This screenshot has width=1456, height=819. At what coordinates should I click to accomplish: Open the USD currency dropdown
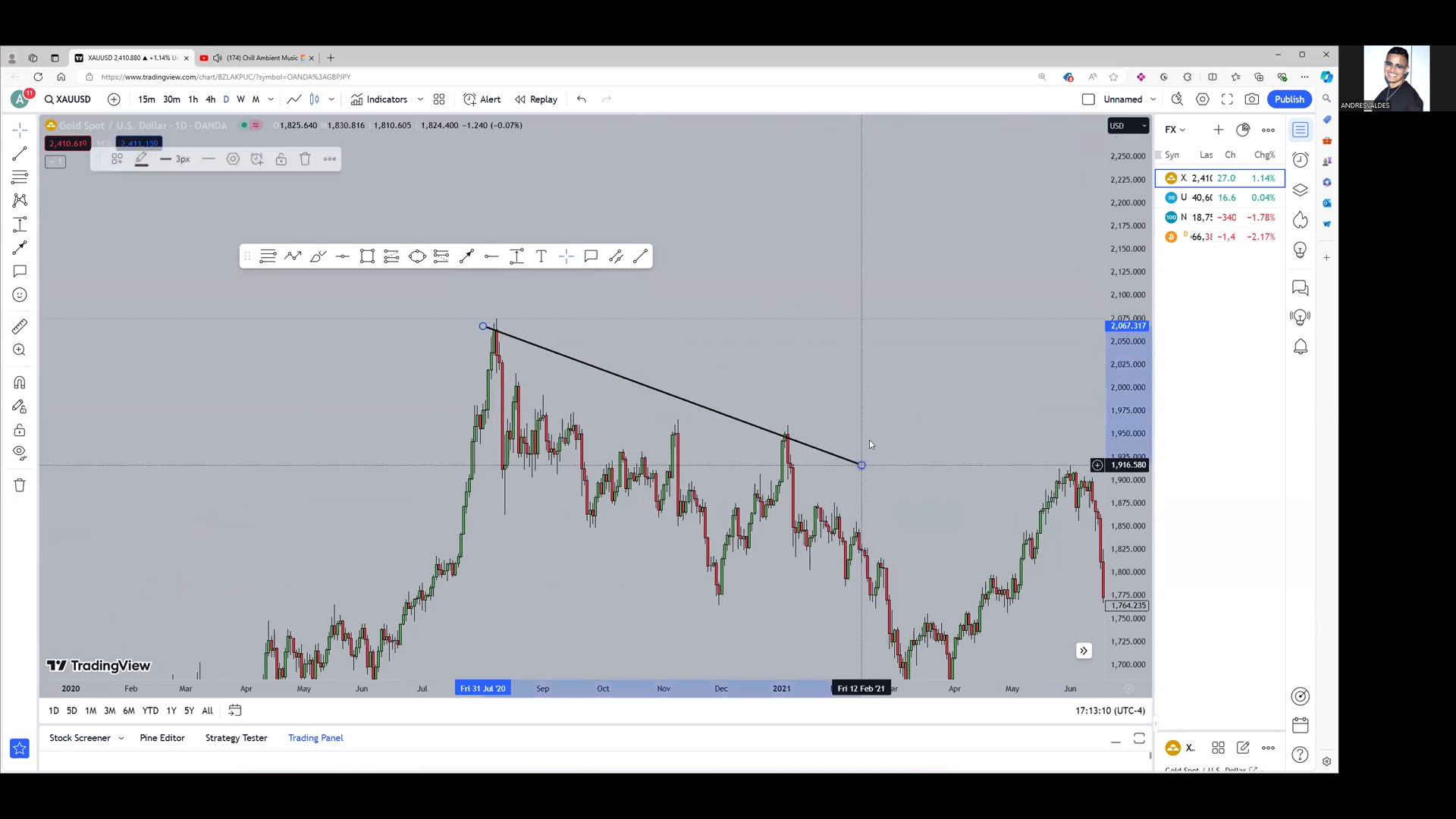(x=1128, y=126)
